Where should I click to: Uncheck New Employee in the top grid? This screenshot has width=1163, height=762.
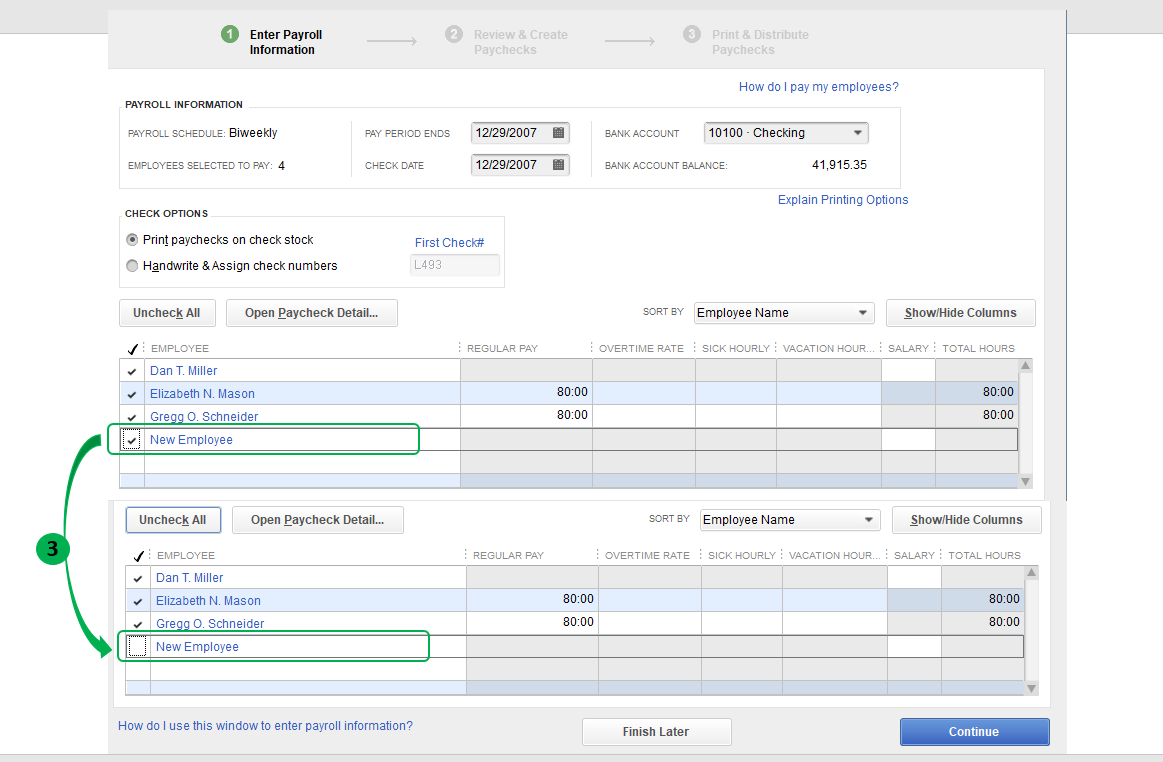pos(131,439)
